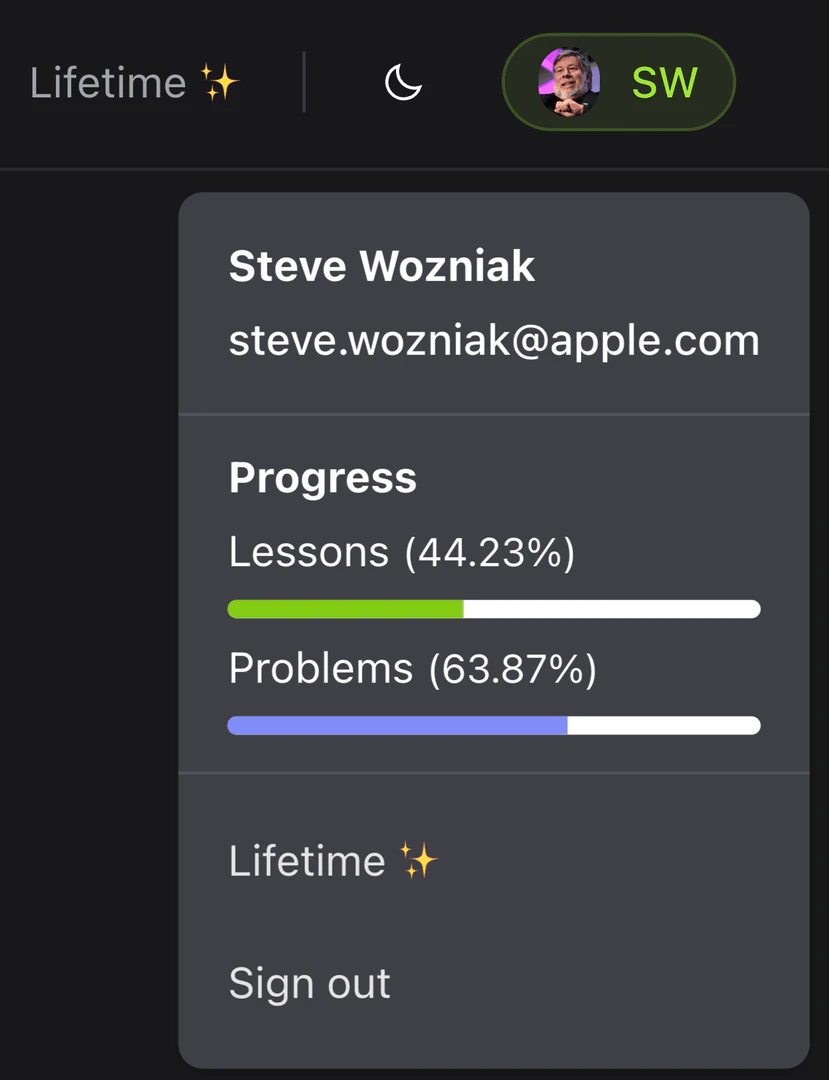Viewport: 829px width, 1080px height.
Task: Choose Lifetime in the account menu
Action: coord(307,861)
